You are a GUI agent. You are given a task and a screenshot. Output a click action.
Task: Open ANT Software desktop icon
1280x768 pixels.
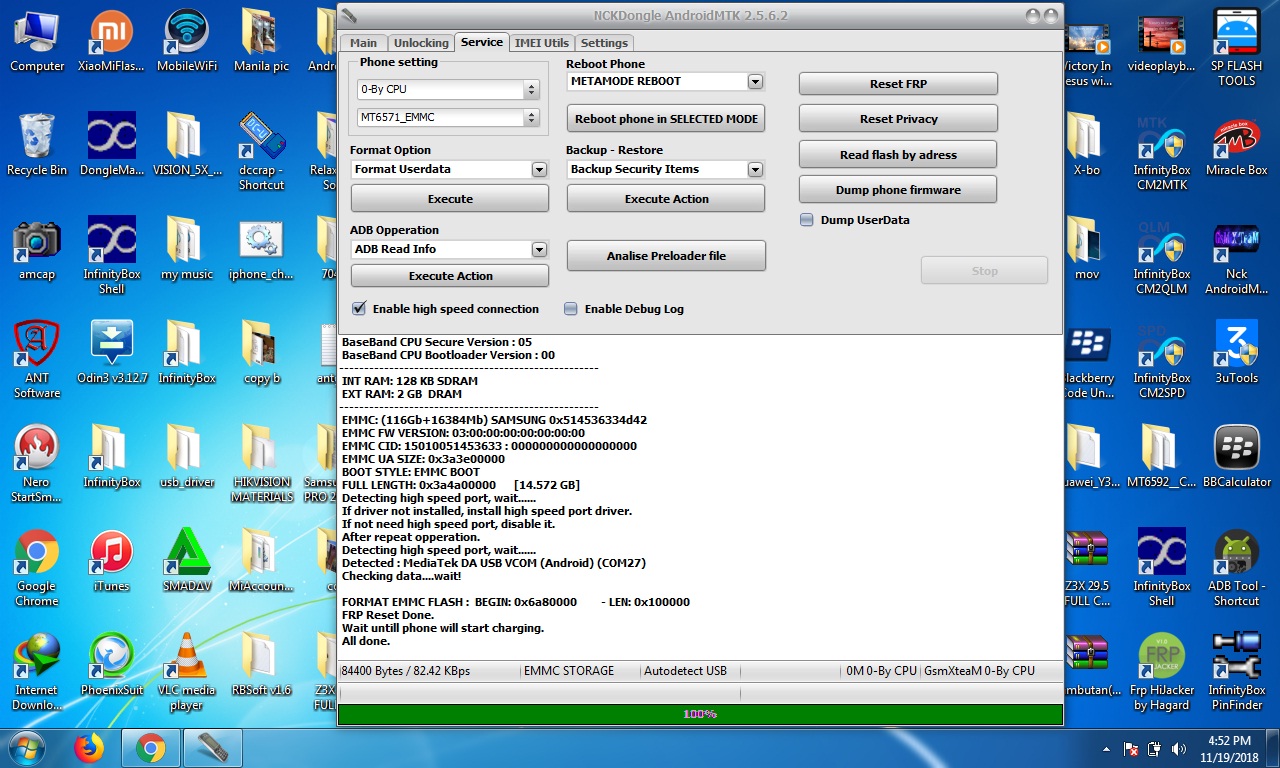[37, 361]
